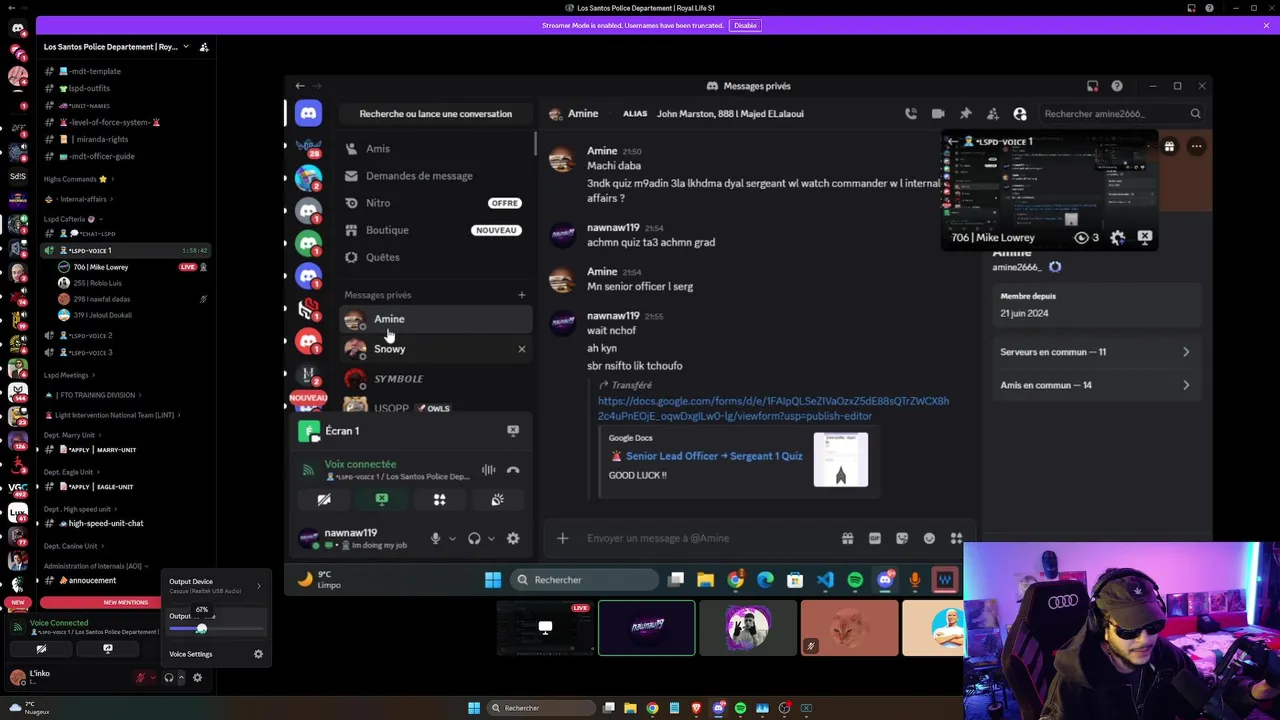This screenshot has width=1280, height=720.
Task: Click Recherche ou lance une conversation
Action: pos(435,114)
